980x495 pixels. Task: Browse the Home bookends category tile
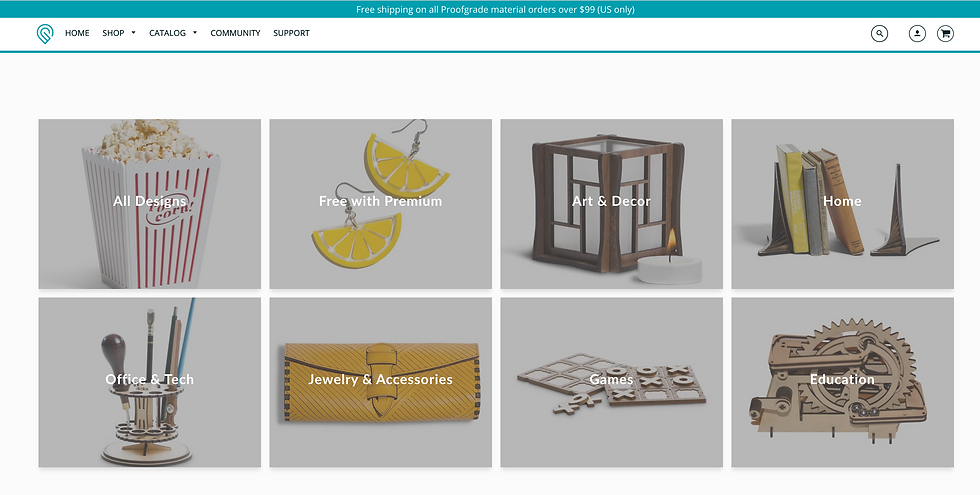(x=842, y=204)
